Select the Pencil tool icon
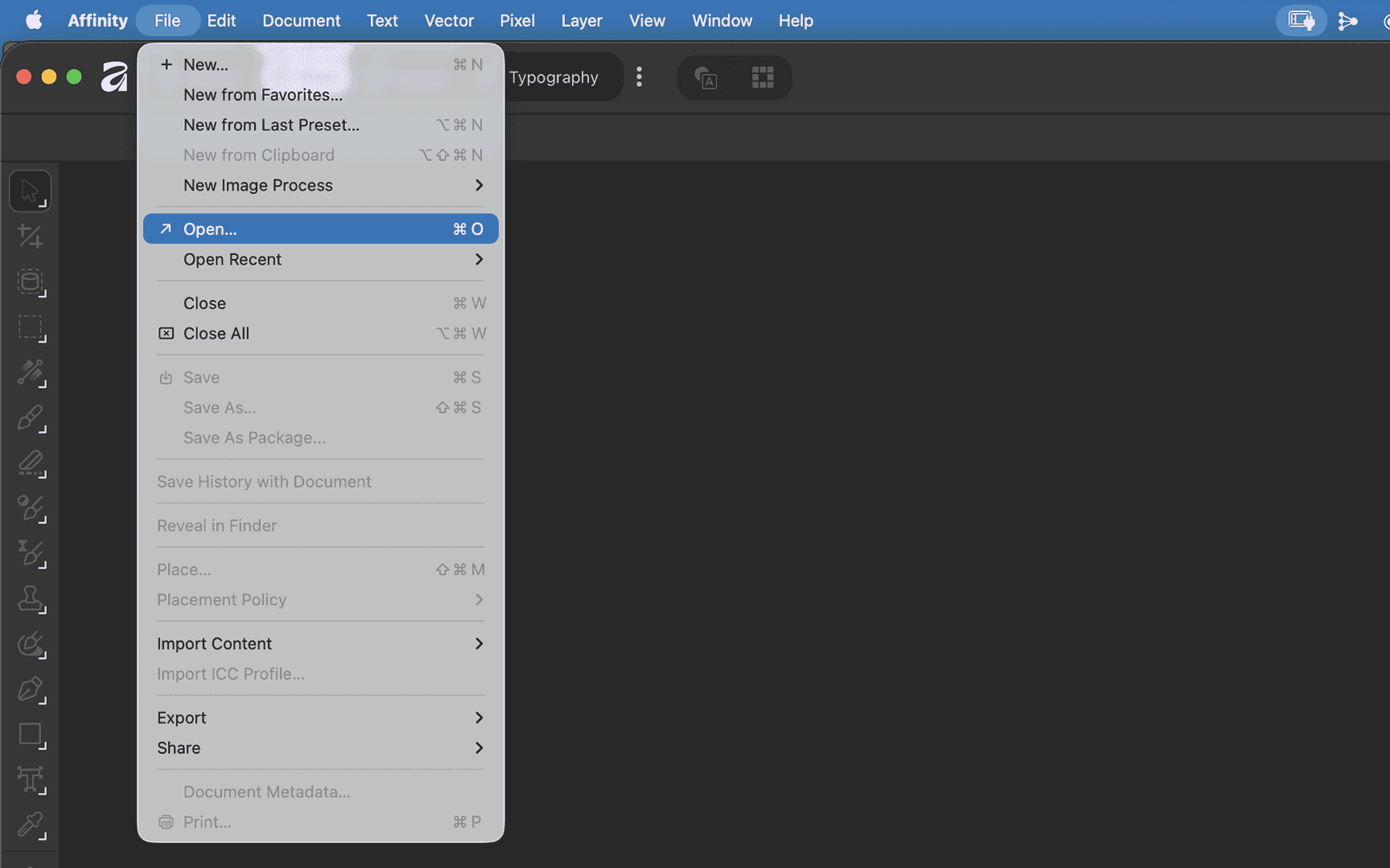The image size is (1390, 868). 30,463
